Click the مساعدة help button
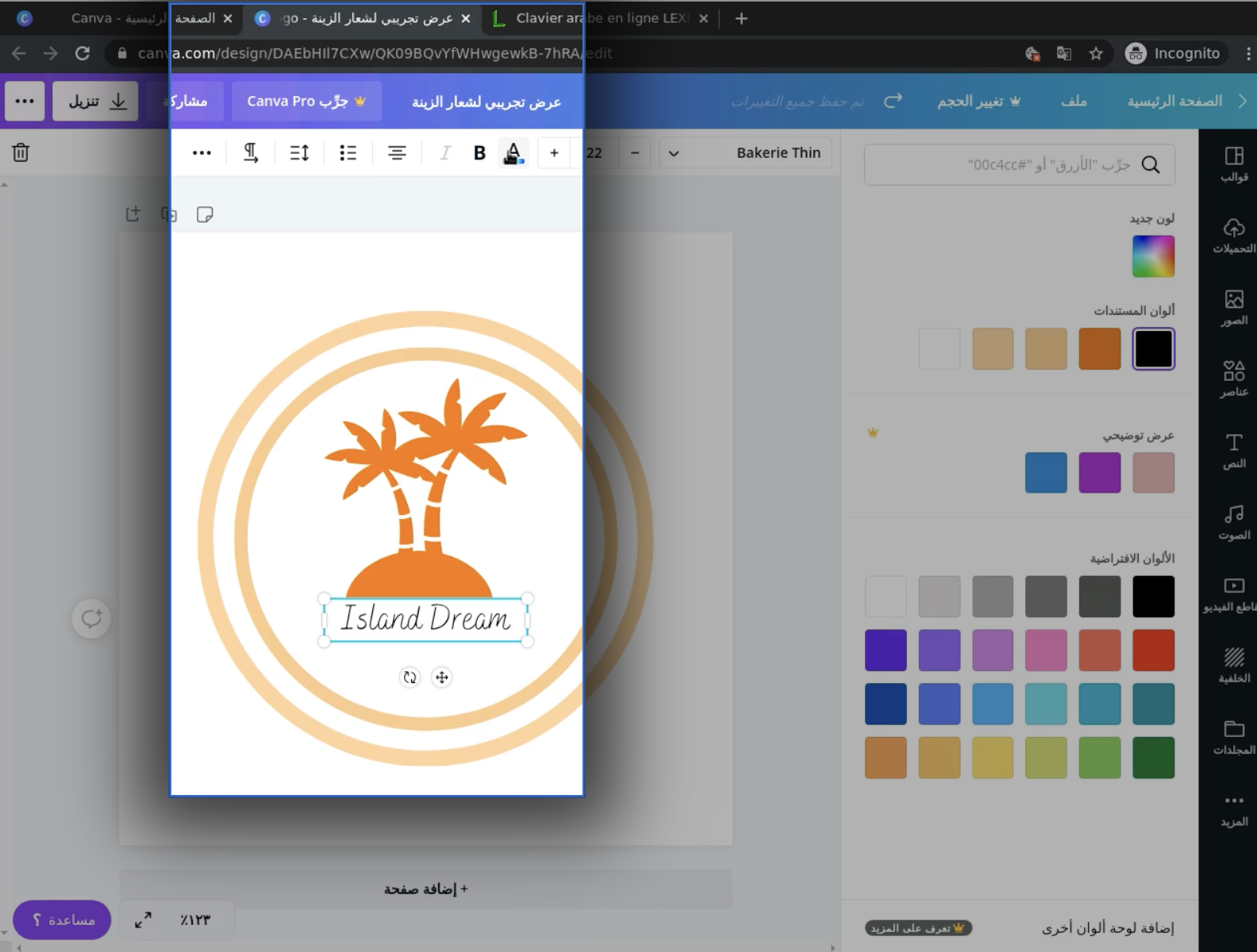Screen dimensions: 1257x952 (62, 920)
